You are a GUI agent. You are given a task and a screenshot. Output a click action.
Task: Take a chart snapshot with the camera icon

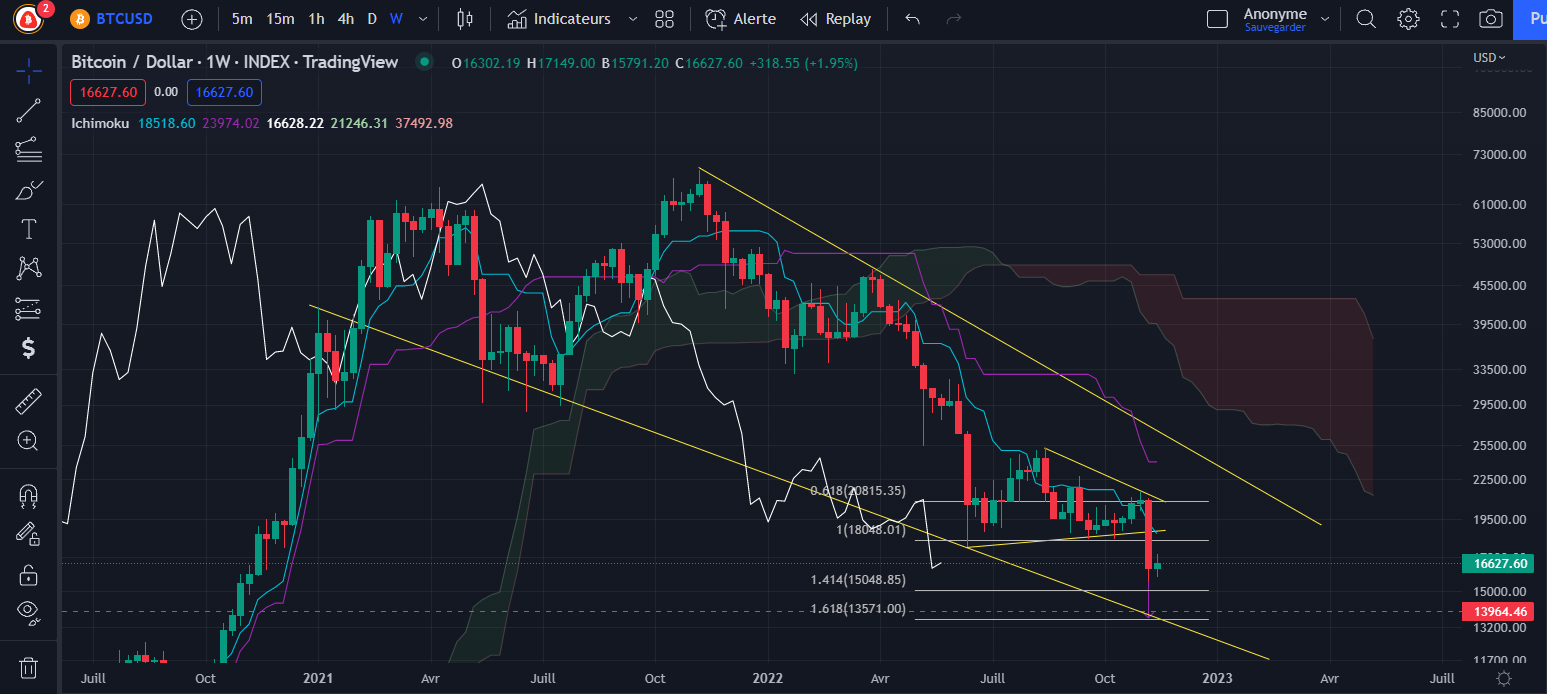tap(1489, 18)
